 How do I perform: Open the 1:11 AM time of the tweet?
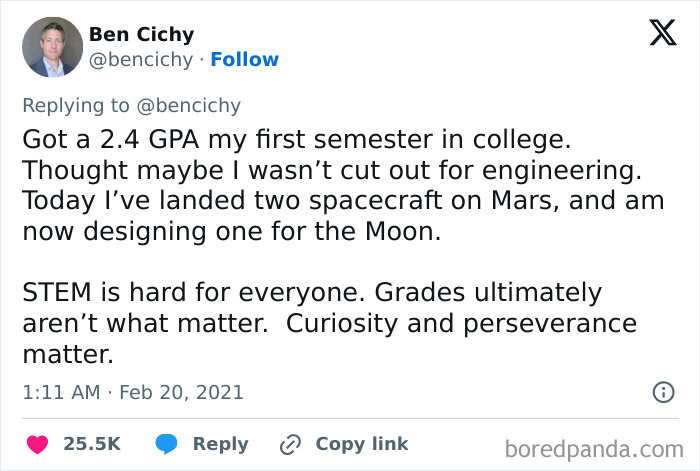click(x=60, y=392)
